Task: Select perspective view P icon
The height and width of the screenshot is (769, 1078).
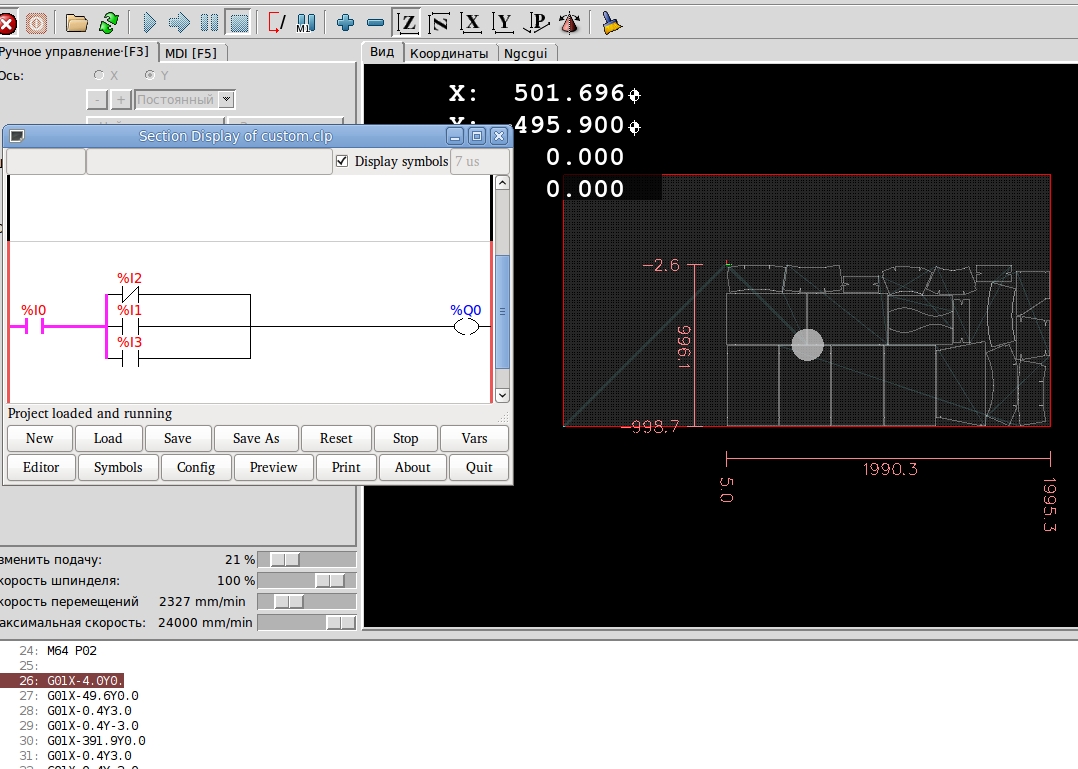Action: [537, 21]
